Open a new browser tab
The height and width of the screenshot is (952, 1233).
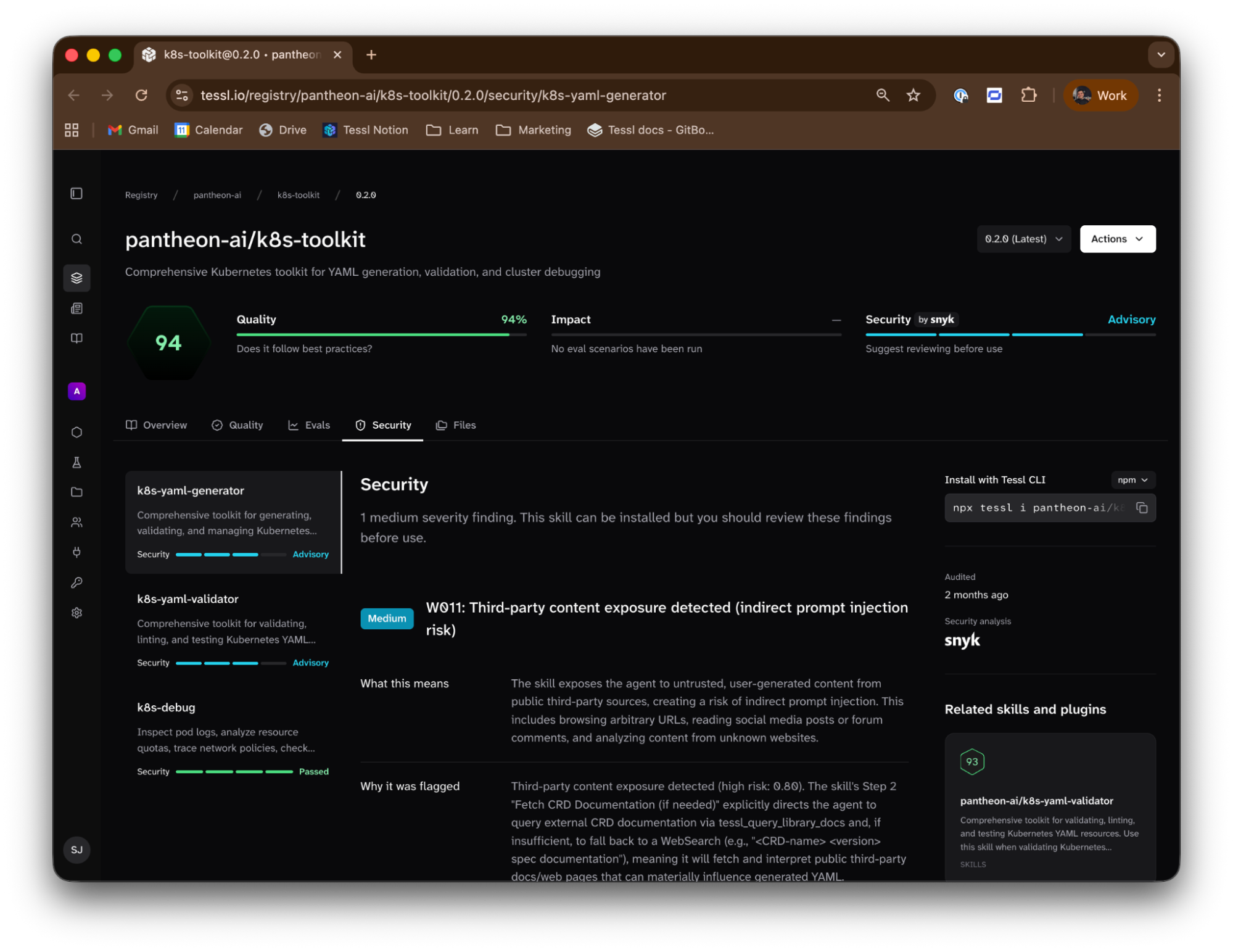pos(371,55)
